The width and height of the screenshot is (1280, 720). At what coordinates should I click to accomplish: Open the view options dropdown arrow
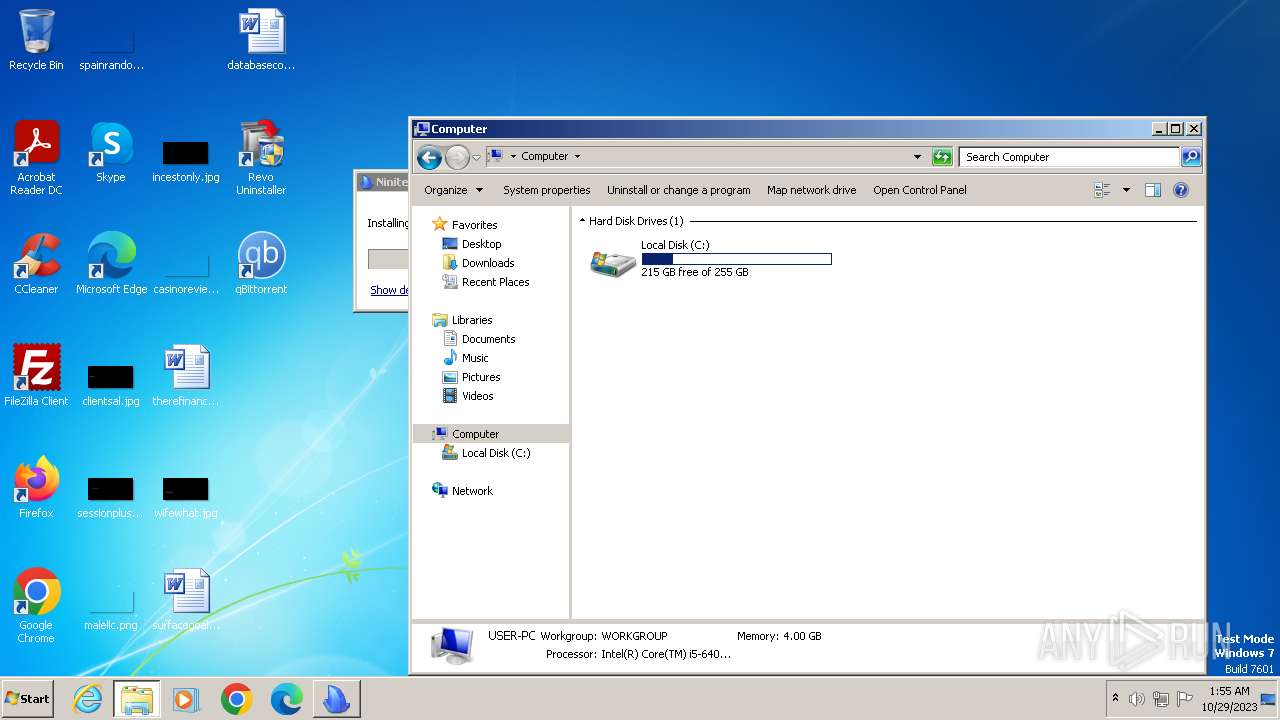pyautogui.click(x=1126, y=190)
